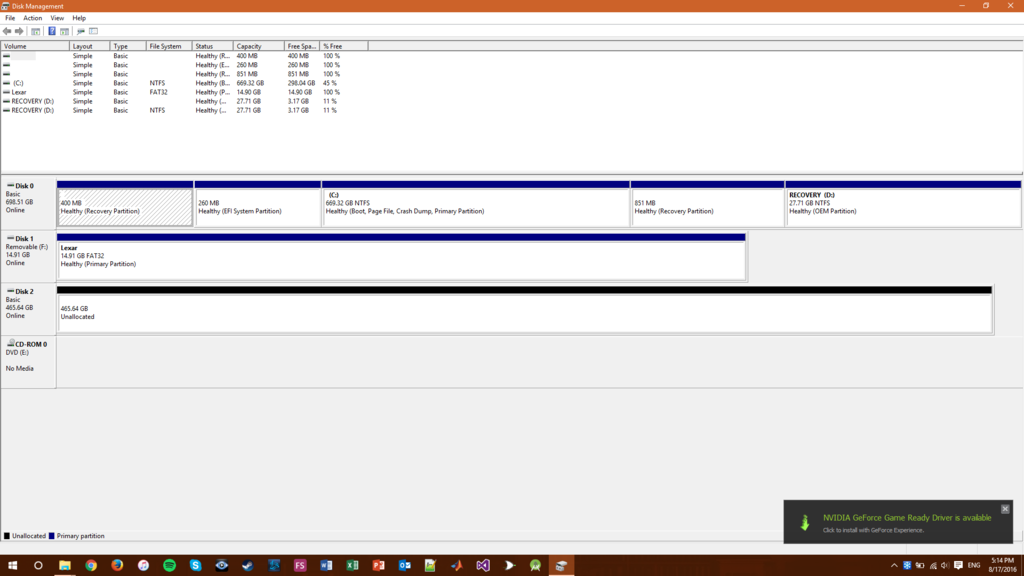The image size is (1024, 576).
Task: Launch PowerPoint from the taskbar
Action: coord(378,565)
